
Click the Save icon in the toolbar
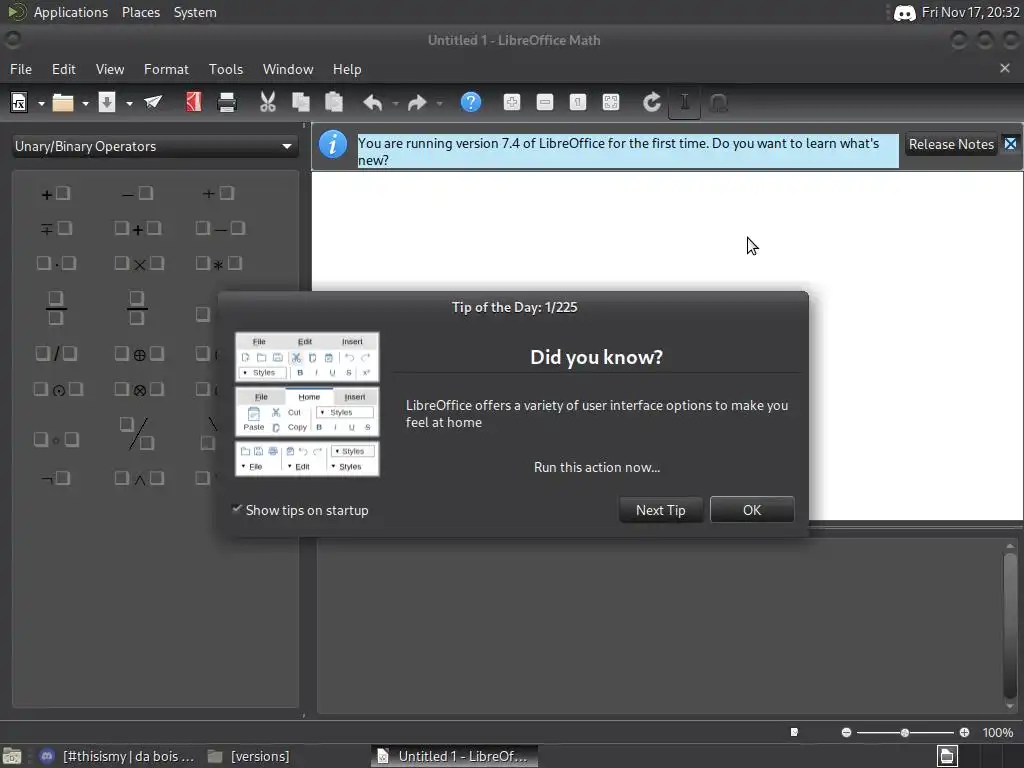coord(106,103)
